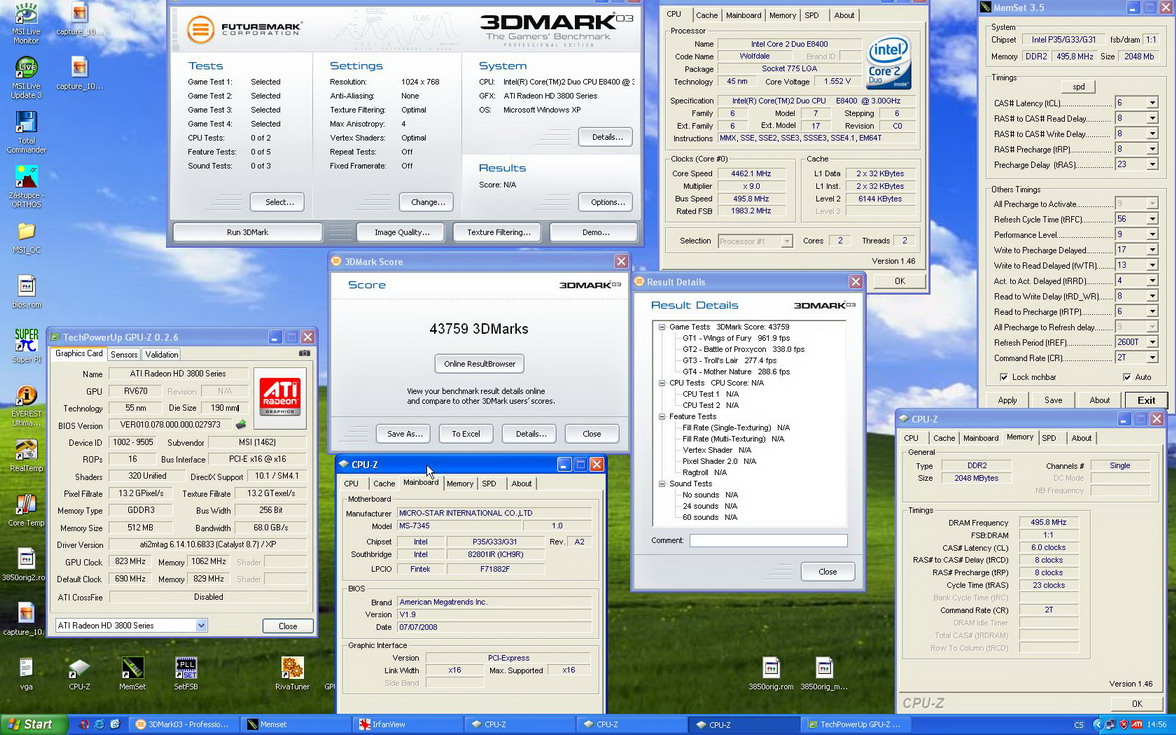Click the Comment field in Result Details
Image resolution: width=1176 pixels, height=735 pixels.
(768, 541)
